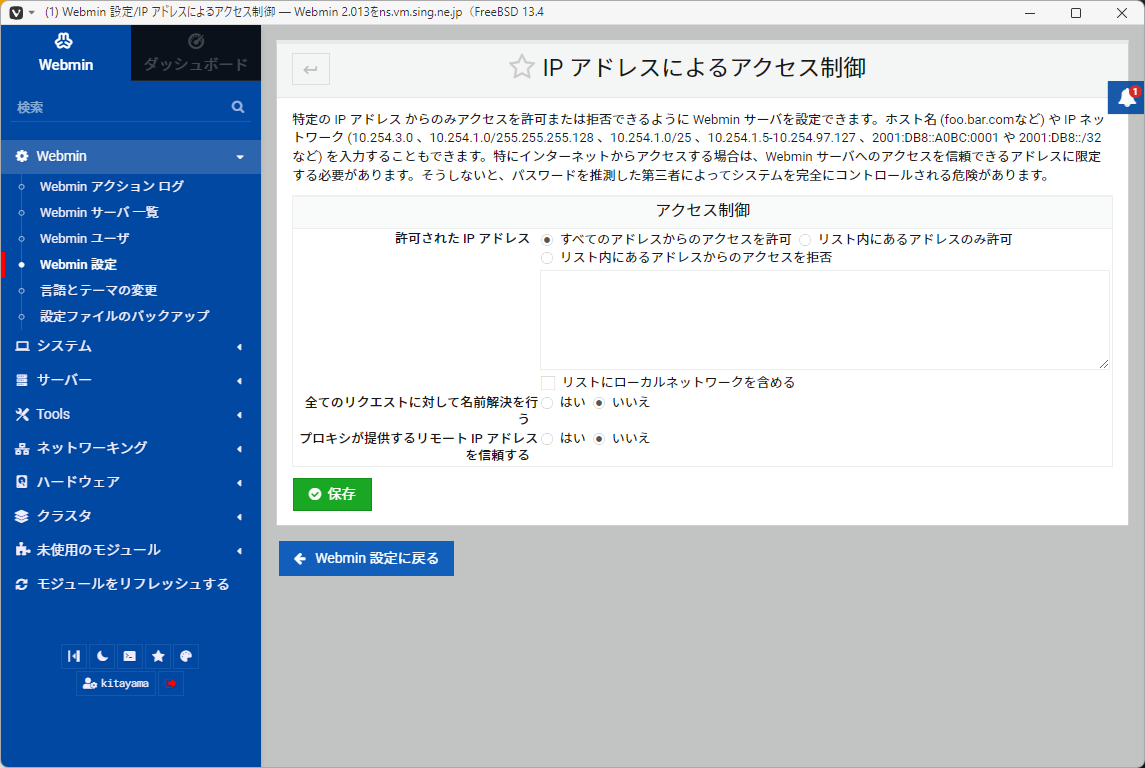Open theme palette icon
Screen dimensions: 1145x768
(x=186, y=656)
